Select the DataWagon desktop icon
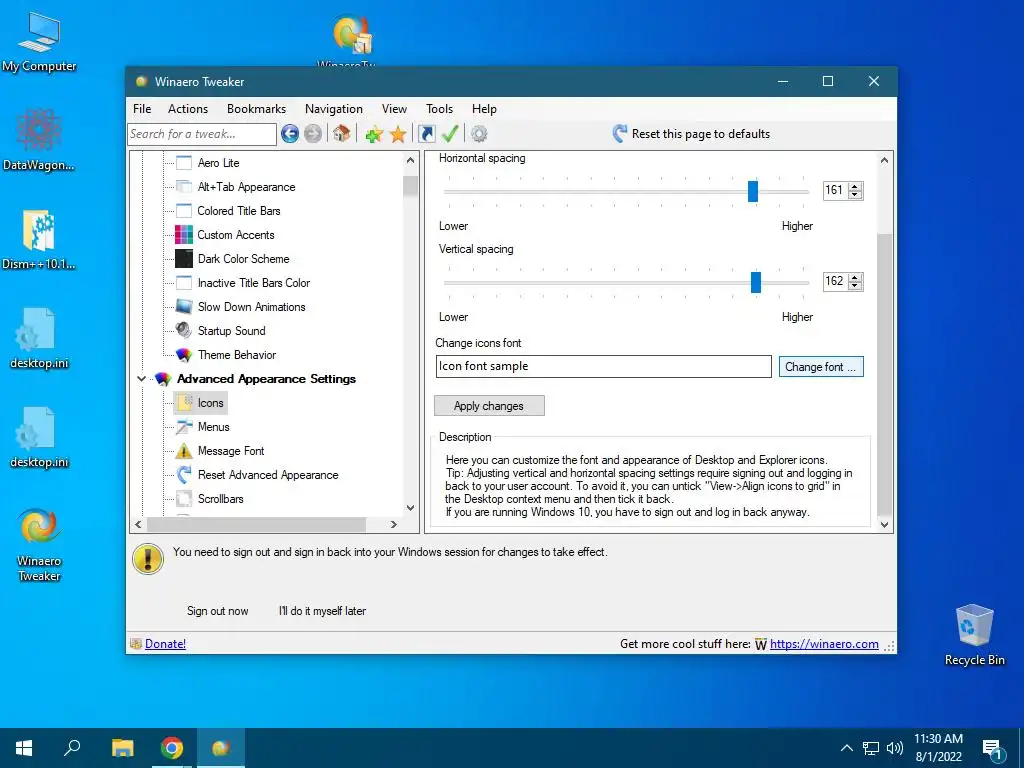Viewport: 1024px width, 768px height. (39, 140)
